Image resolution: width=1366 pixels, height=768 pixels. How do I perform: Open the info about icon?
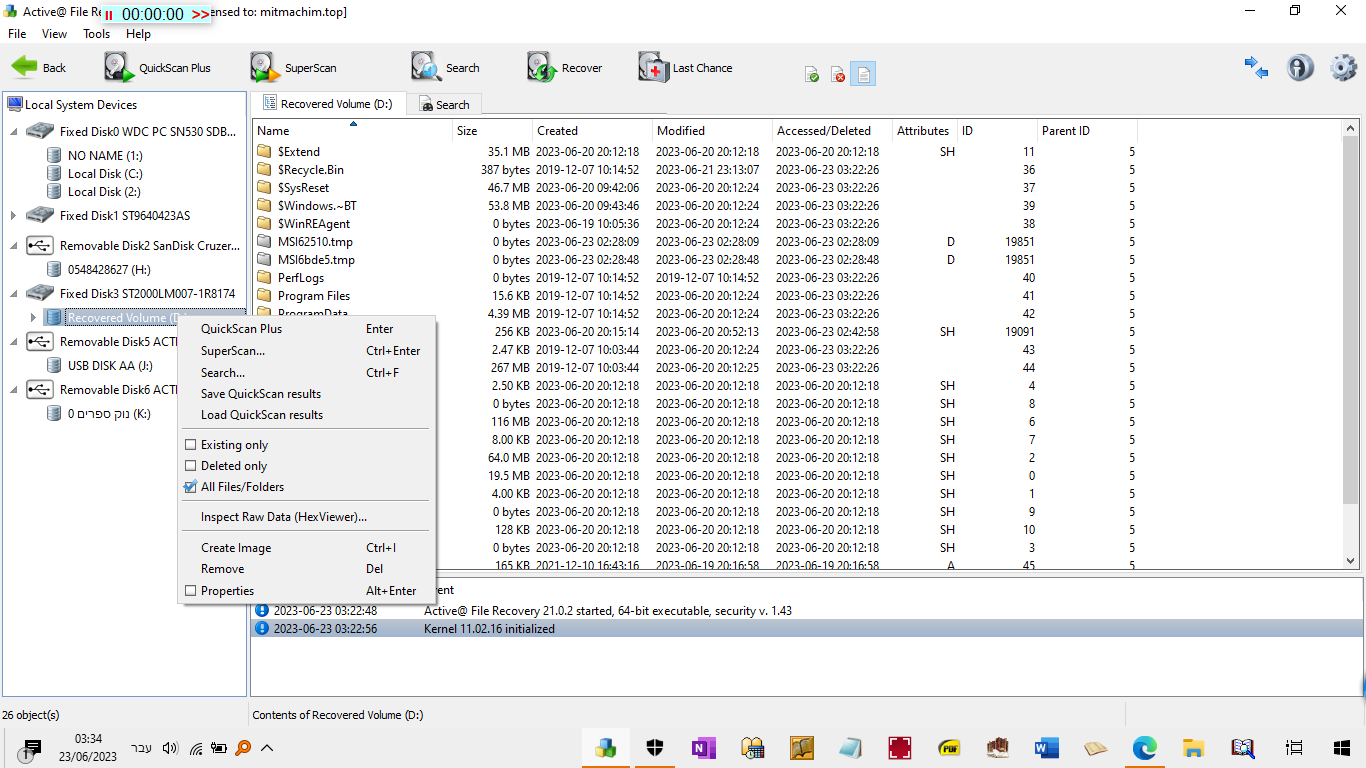tap(1300, 68)
